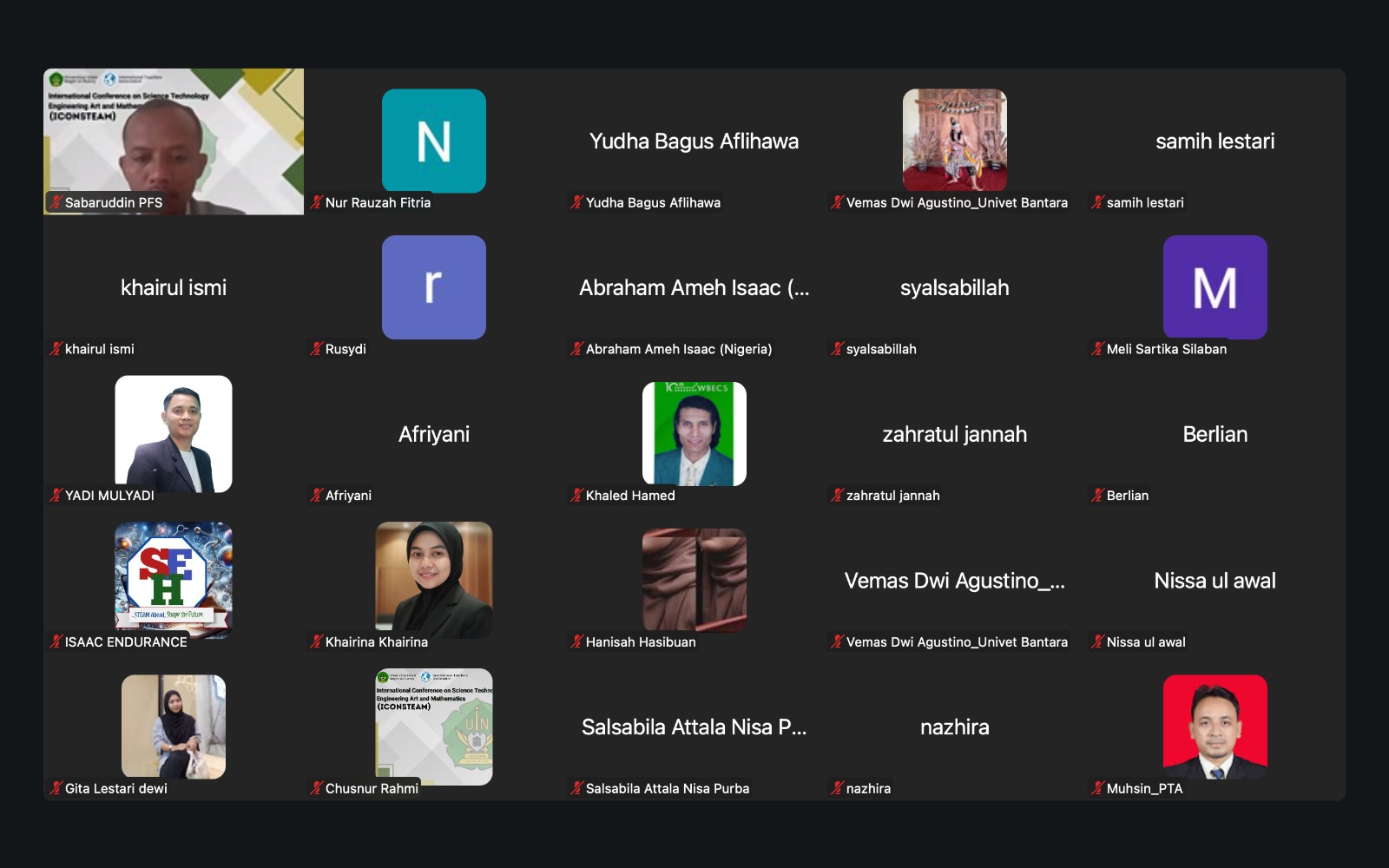Click Meli Sartika Silaban's purple M avatar

pyautogui.click(x=1215, y=287)
